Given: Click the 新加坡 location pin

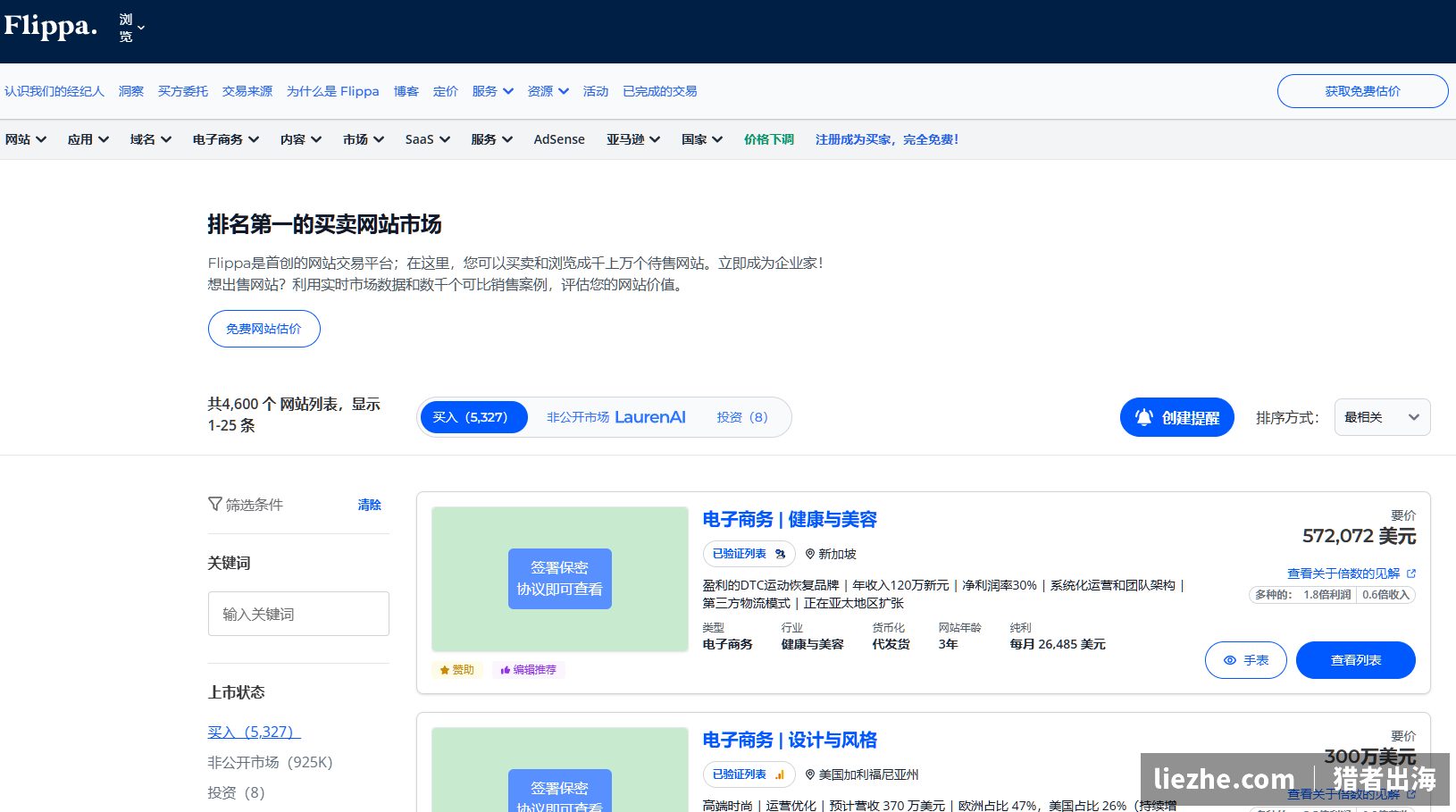Looking at the screenshot, I should point(810,554).
